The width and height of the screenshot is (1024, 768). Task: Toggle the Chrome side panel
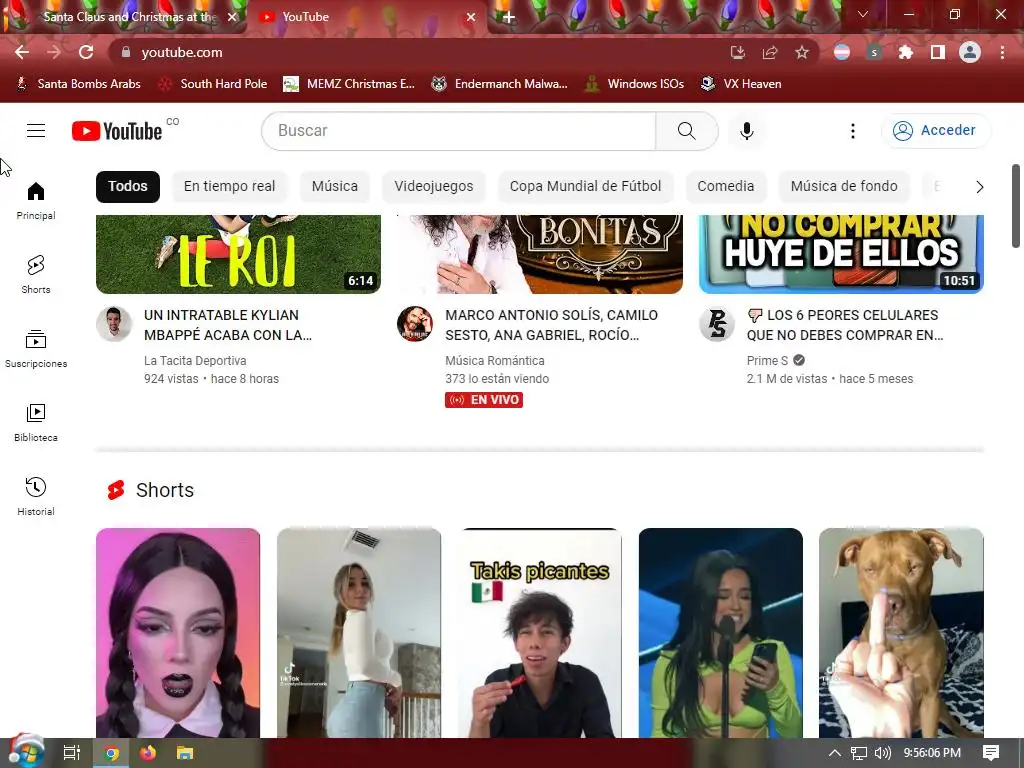[938, 52]
